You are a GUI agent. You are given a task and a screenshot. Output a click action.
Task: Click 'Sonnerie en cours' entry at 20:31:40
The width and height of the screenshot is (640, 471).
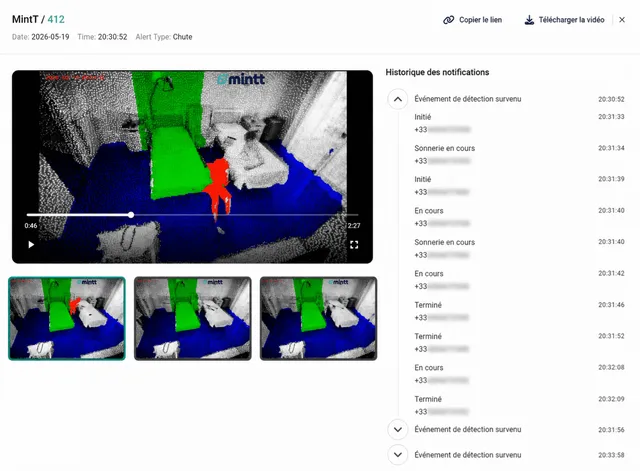click(x=444, y=242)
